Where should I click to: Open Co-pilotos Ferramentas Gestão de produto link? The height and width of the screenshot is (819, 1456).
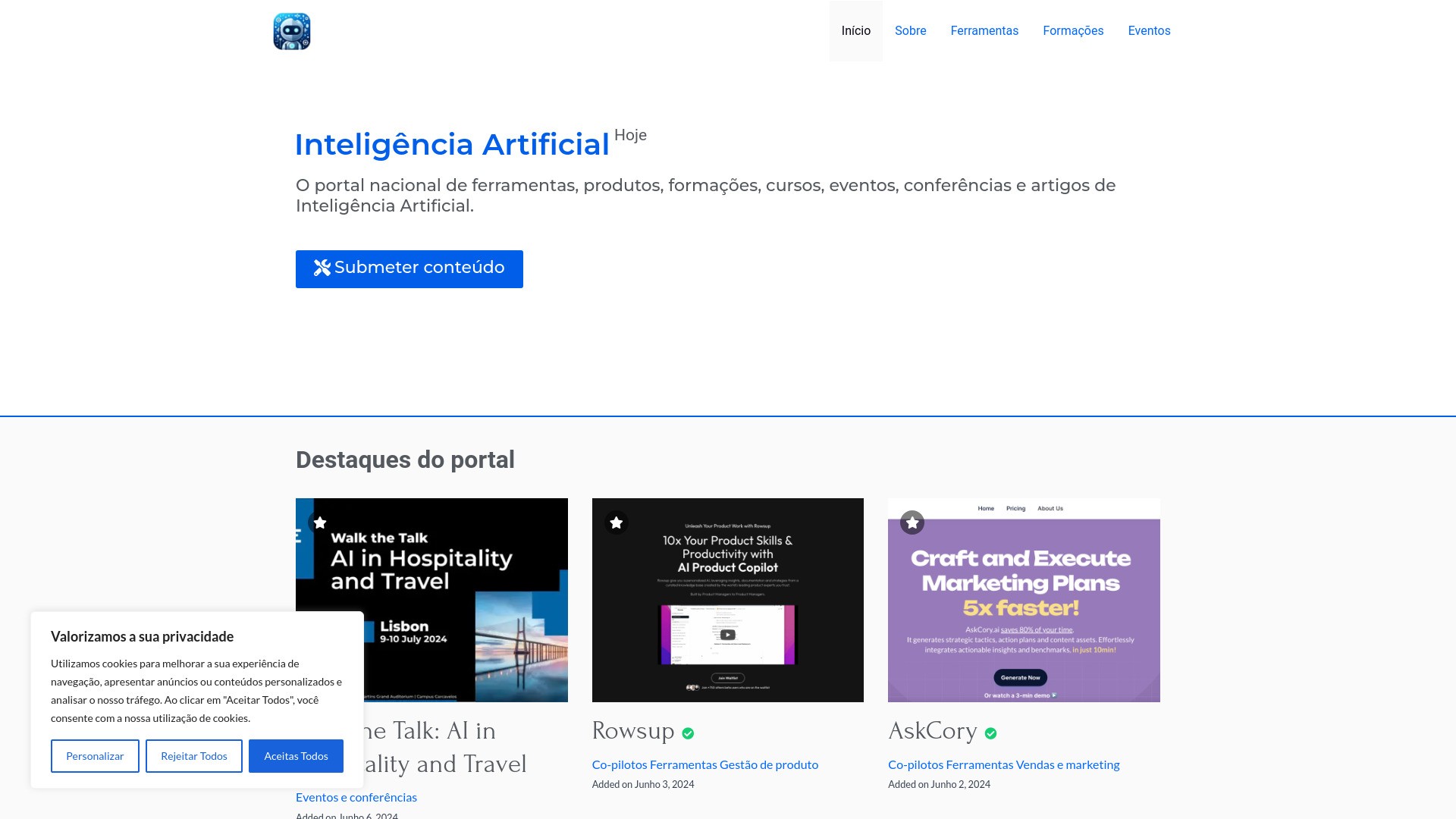click(x=704, y=764)
